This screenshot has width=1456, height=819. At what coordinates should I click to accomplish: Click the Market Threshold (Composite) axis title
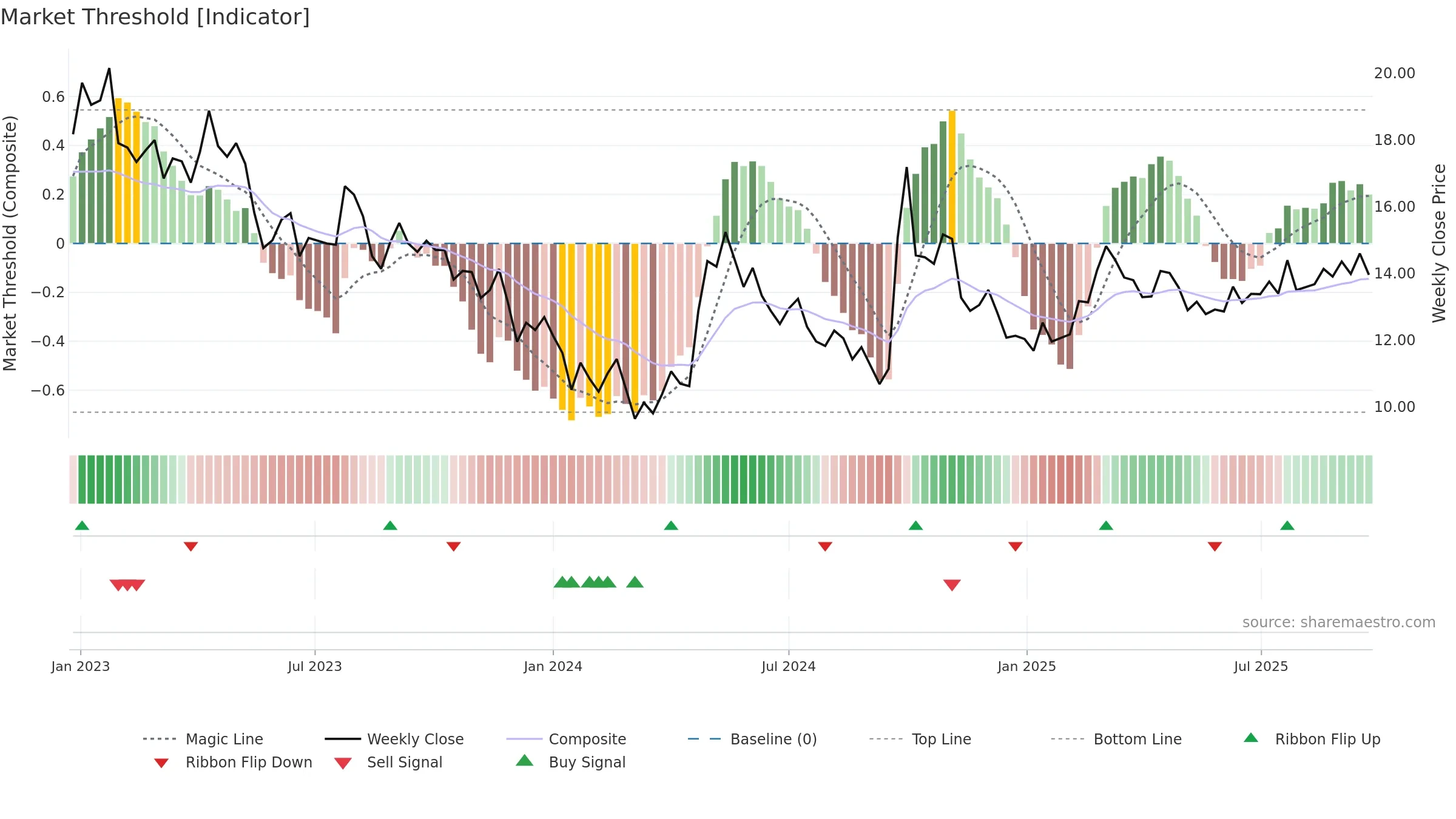click(x=10, y=243)
